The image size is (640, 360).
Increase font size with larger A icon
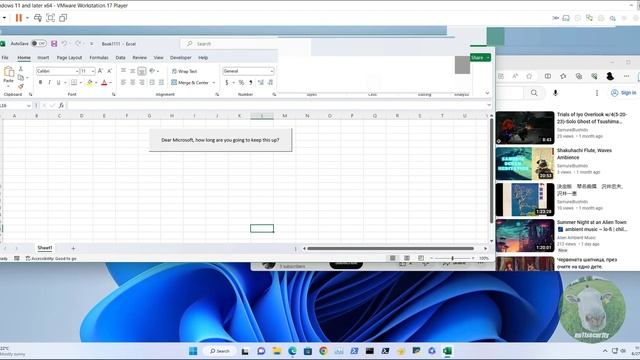point(100,71)
